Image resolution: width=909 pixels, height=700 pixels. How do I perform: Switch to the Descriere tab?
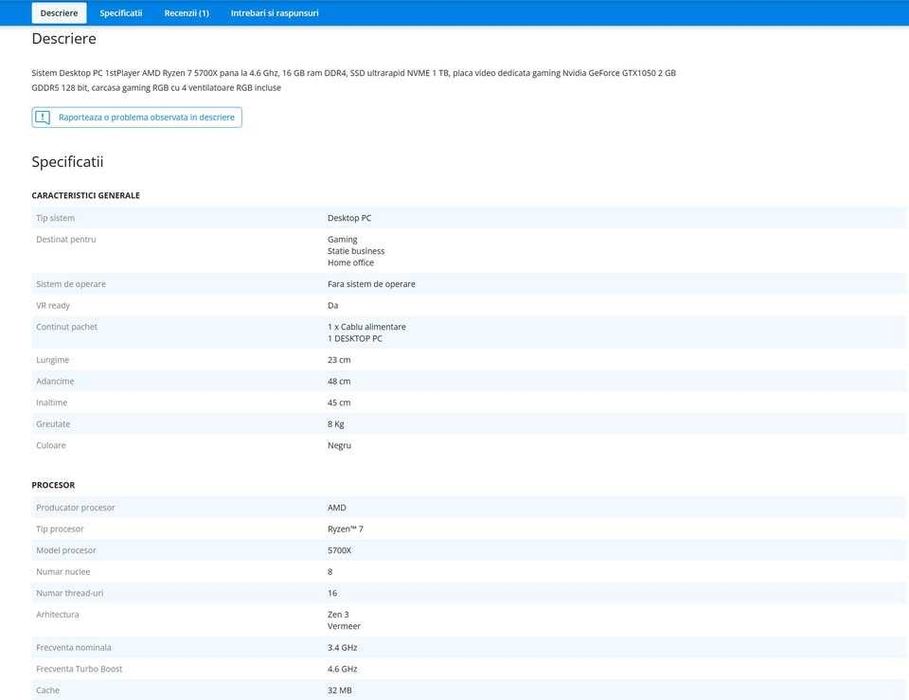point(59,13)
